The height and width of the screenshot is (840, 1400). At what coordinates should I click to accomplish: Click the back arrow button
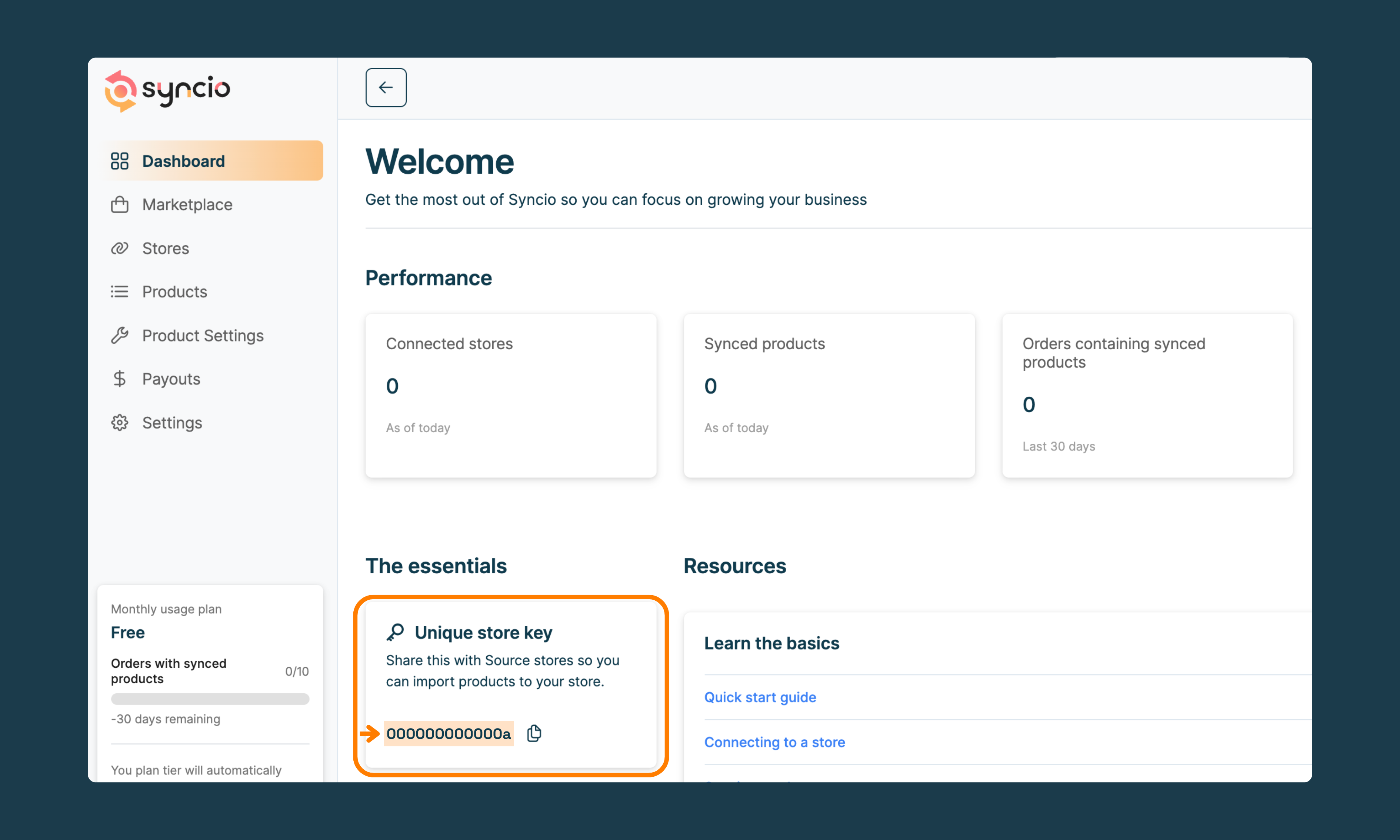coord(385,87)
